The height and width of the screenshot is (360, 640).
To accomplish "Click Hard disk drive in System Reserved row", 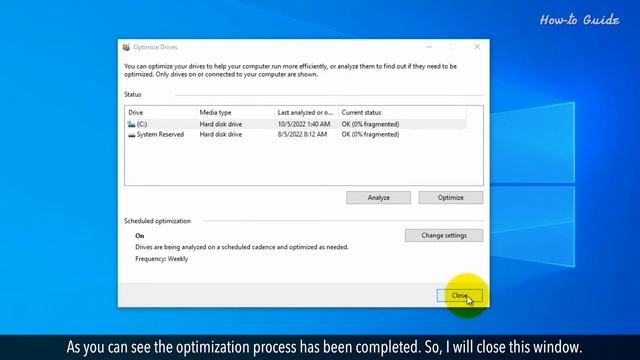I will coord(220,134).
